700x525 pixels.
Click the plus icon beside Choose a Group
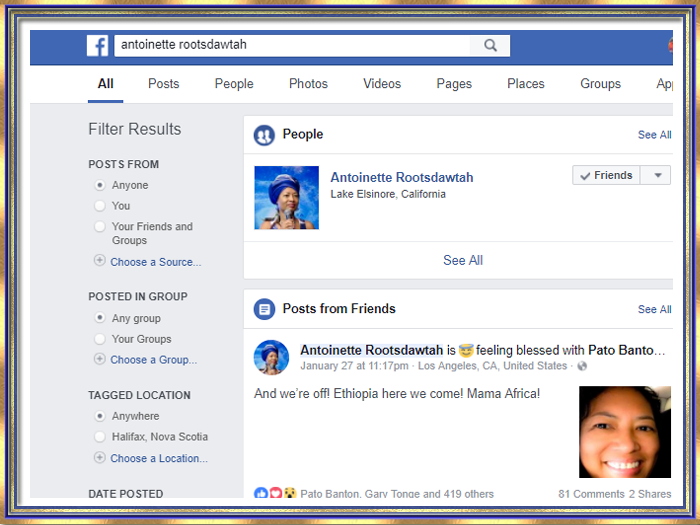(x=99, y=359)
